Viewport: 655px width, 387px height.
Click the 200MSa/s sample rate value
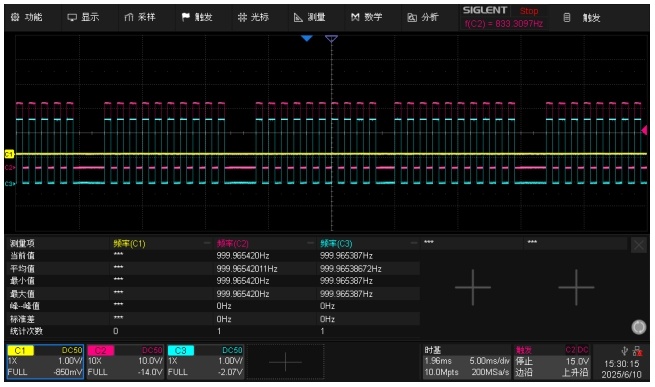point(490,372)
